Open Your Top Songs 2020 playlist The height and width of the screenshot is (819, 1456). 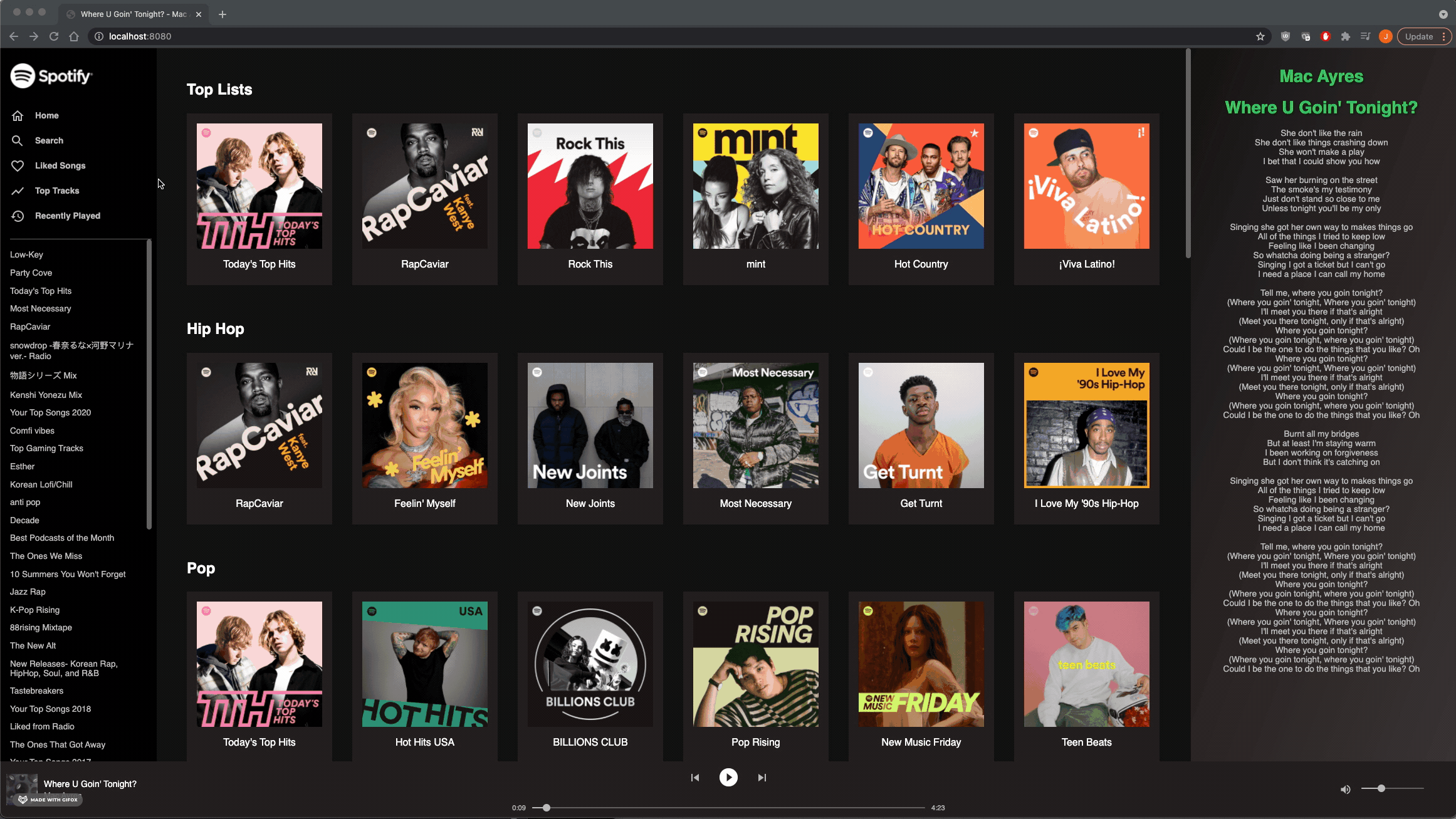[x=51, y=412]
